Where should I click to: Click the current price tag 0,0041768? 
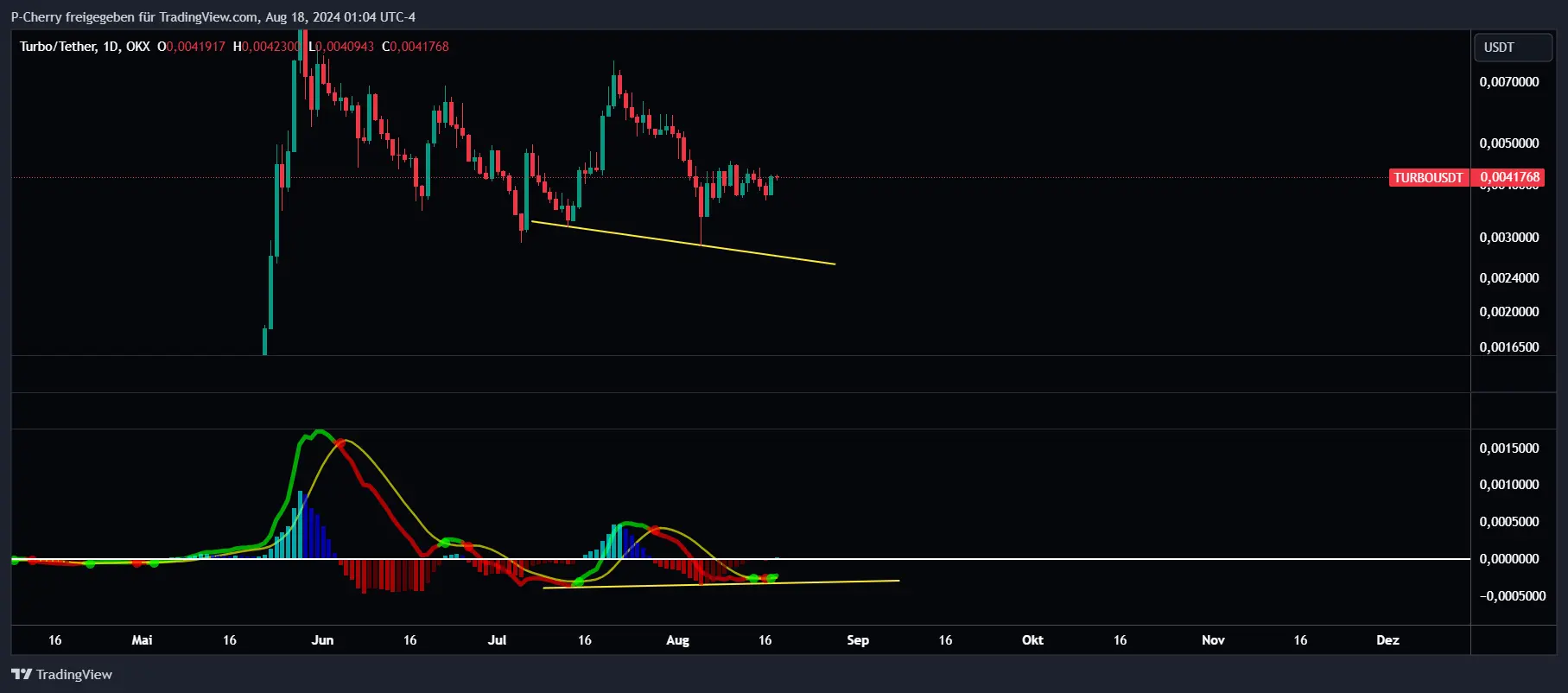point(1509,177)
